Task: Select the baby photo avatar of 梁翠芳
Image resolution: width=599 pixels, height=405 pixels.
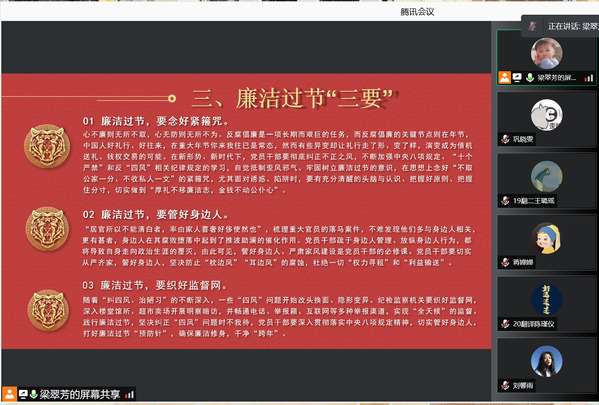Action: coord(546,53)
